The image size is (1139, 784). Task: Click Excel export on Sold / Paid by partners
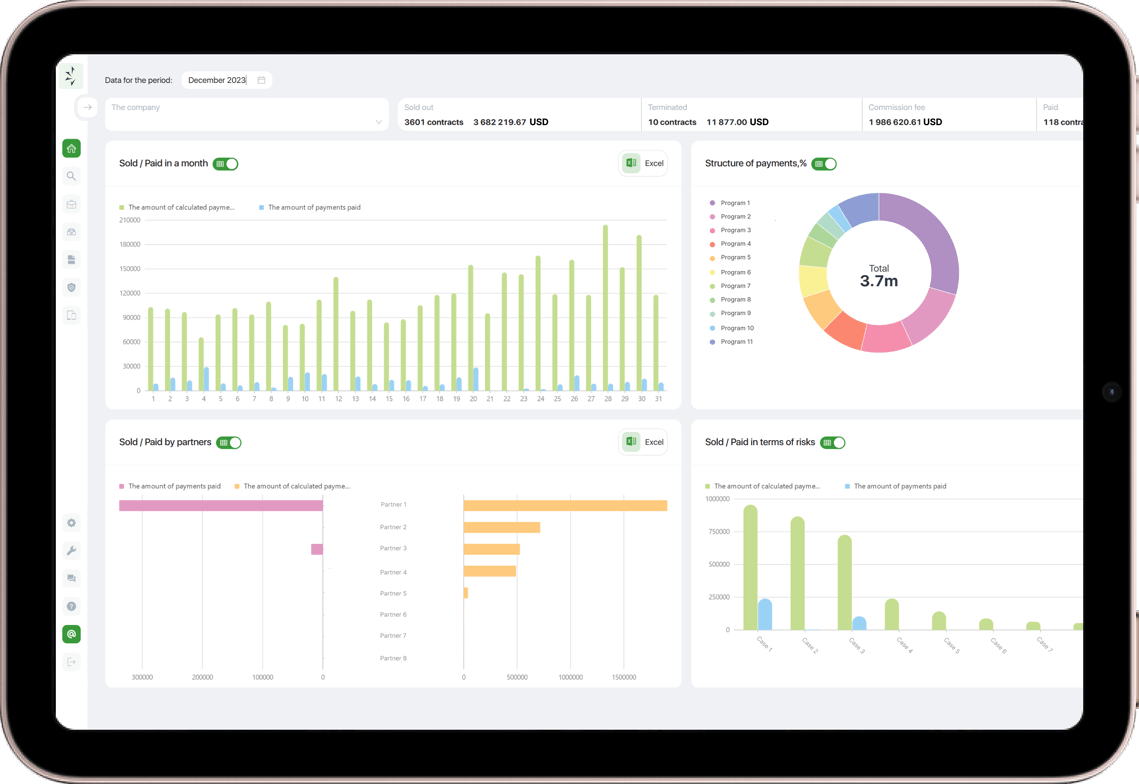642,441
